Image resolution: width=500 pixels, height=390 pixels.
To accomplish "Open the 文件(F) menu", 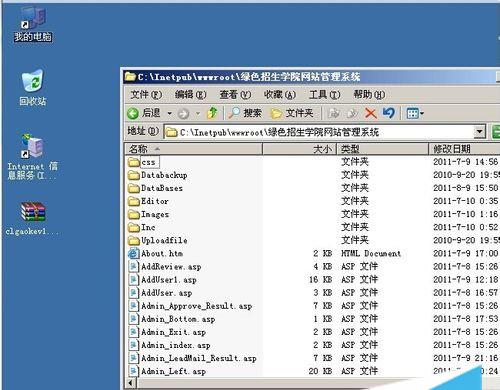I will (x=146, y=95).
